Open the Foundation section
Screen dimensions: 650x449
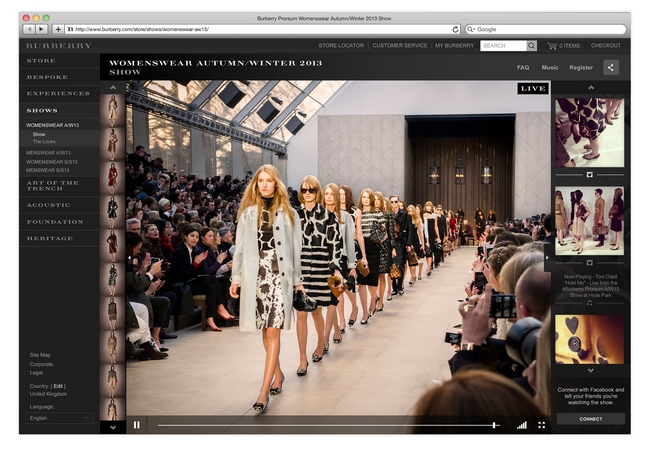55,222
